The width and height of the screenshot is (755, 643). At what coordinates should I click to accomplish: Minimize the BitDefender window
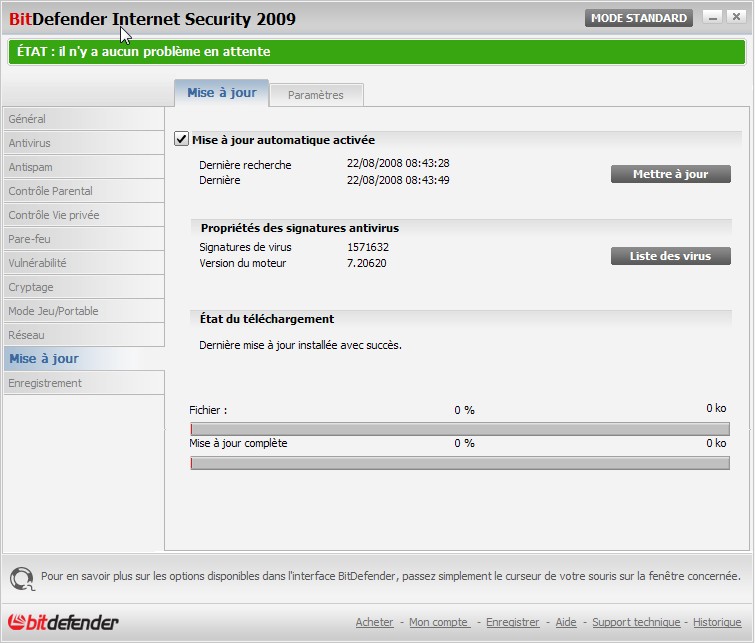713,18
